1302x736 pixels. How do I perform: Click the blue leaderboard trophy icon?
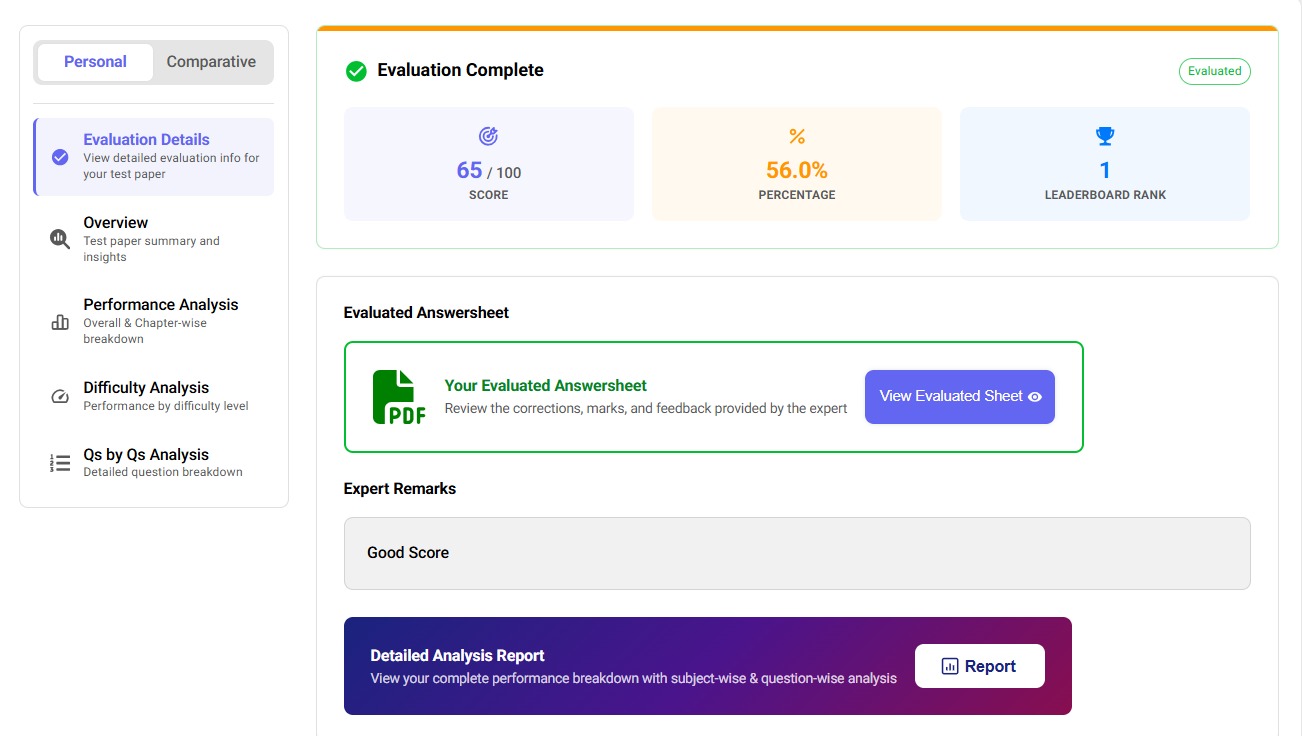[x=1105, y=136]
